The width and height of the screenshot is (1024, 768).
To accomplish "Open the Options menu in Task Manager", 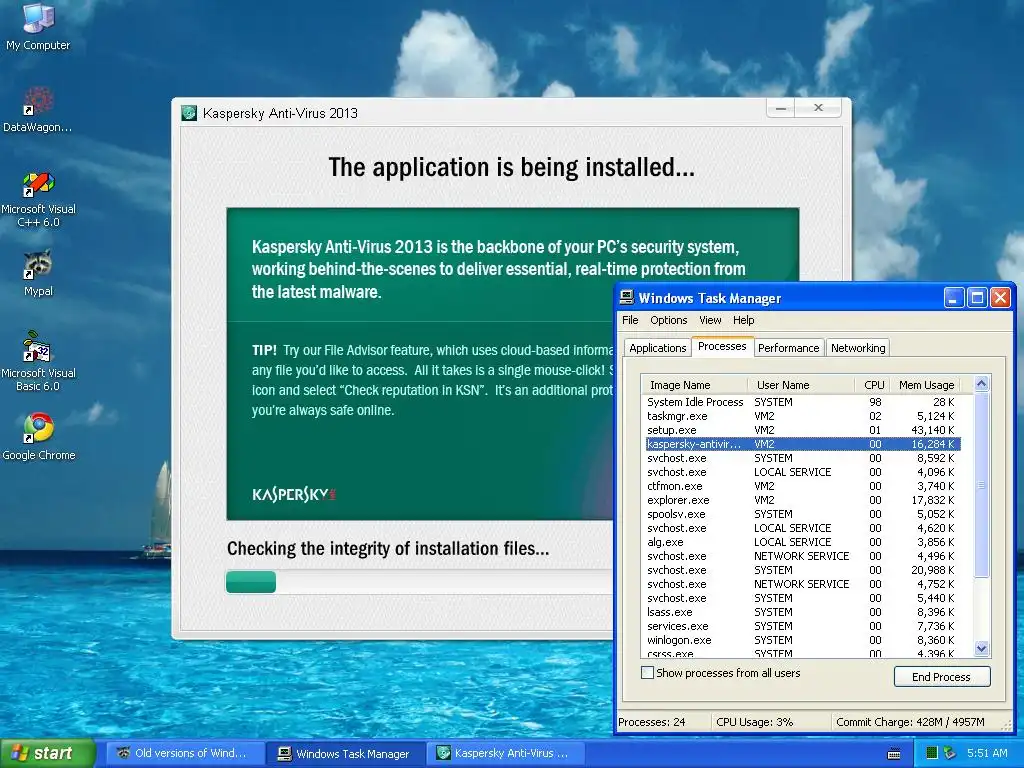I will pyautogui.click(x=668, y=320).
